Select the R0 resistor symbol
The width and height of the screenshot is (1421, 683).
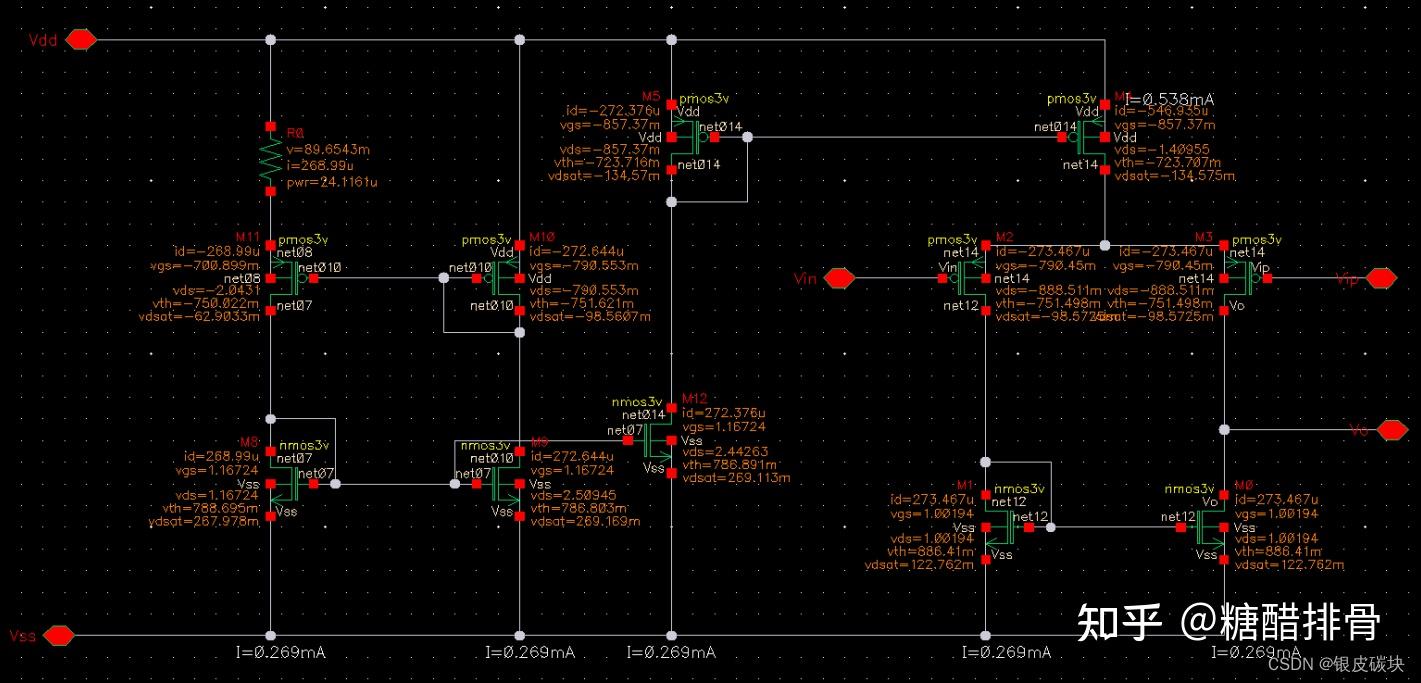click(x=270, y=158)
